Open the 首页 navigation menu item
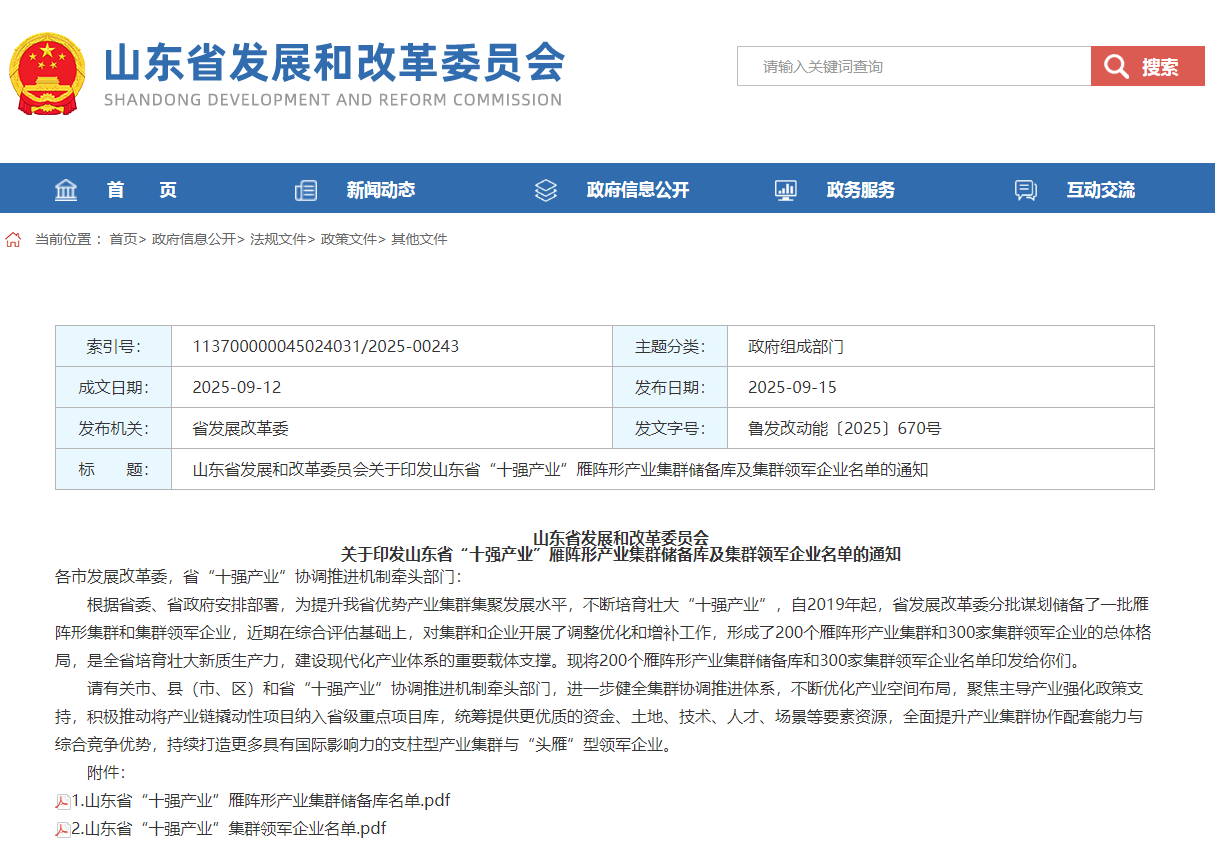Image resolution: width=1215 pixels, height=851 pixels. coord(142,190)
